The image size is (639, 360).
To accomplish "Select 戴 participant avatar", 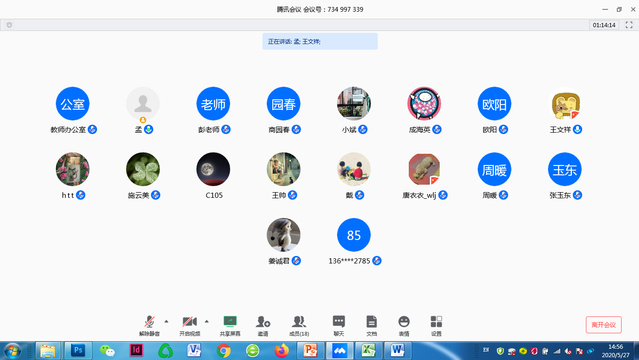I will [x=354, y=169].
